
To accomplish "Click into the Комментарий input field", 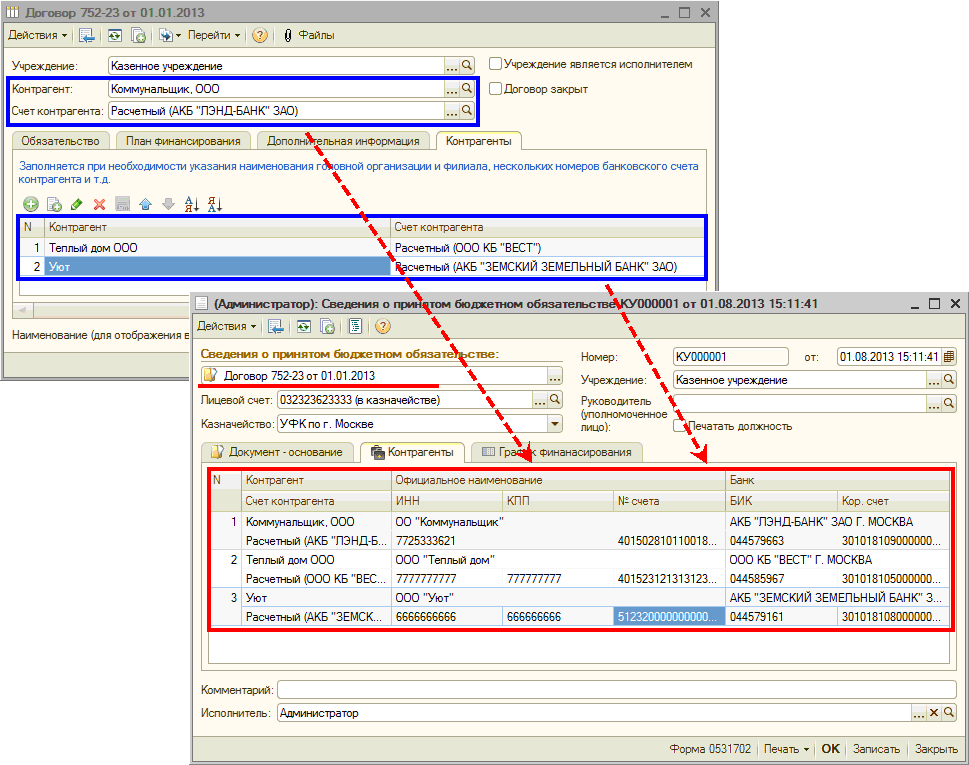I will [617, 690].
